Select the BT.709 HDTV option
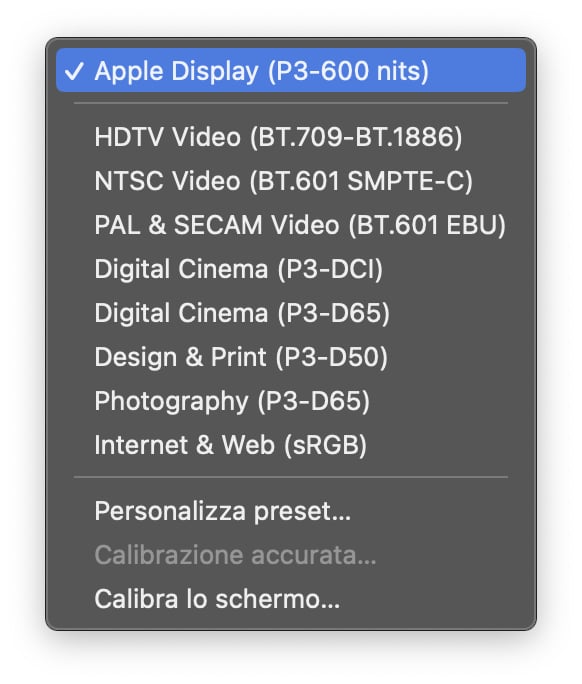582x684 pixels. click(291, 137)
